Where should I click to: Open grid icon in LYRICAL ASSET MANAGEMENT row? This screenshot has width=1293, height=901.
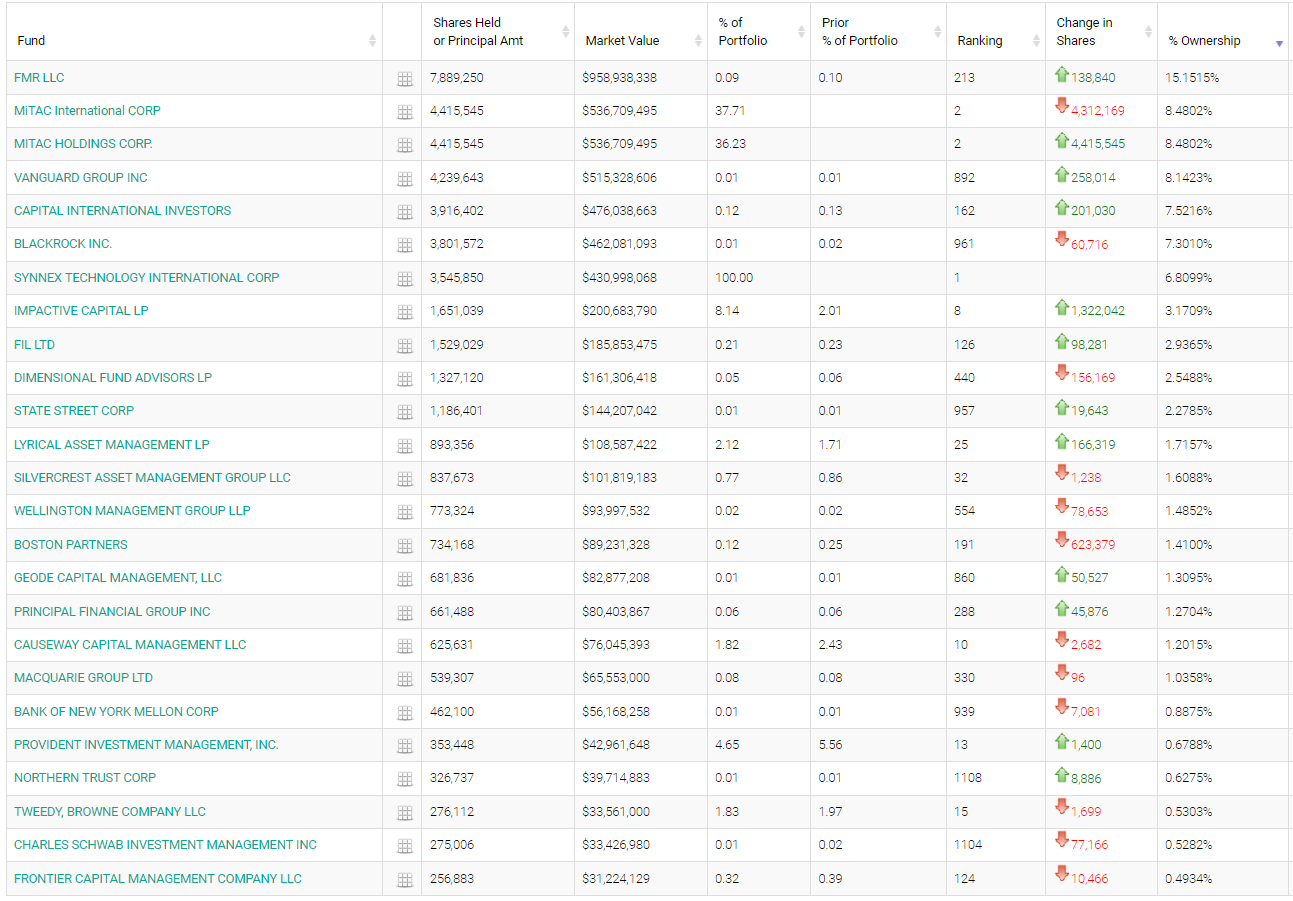405,446
